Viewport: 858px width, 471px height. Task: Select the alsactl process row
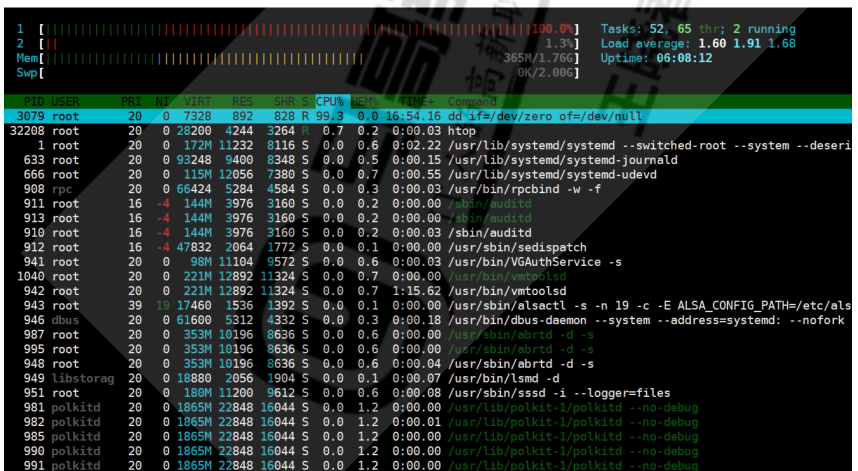[x=428, y=305]
